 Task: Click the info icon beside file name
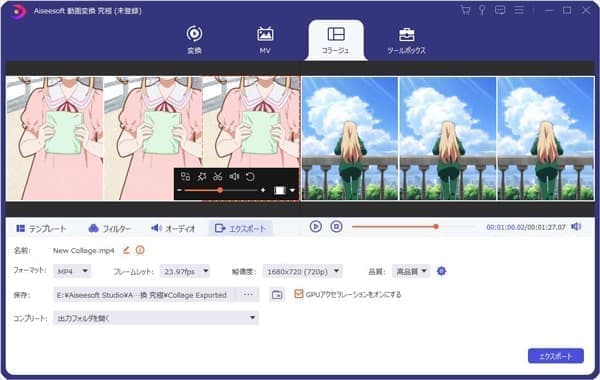tap(140, 250)
